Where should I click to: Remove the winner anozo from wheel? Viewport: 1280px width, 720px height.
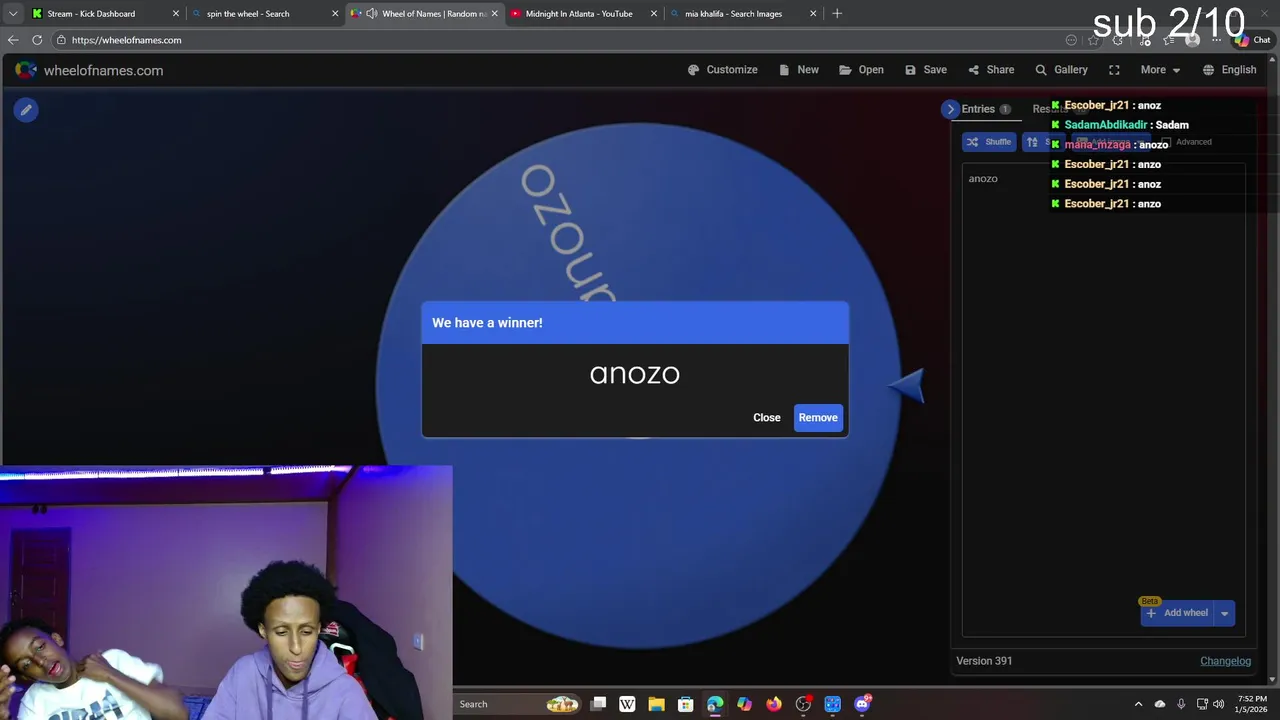(x=818, y=418)
